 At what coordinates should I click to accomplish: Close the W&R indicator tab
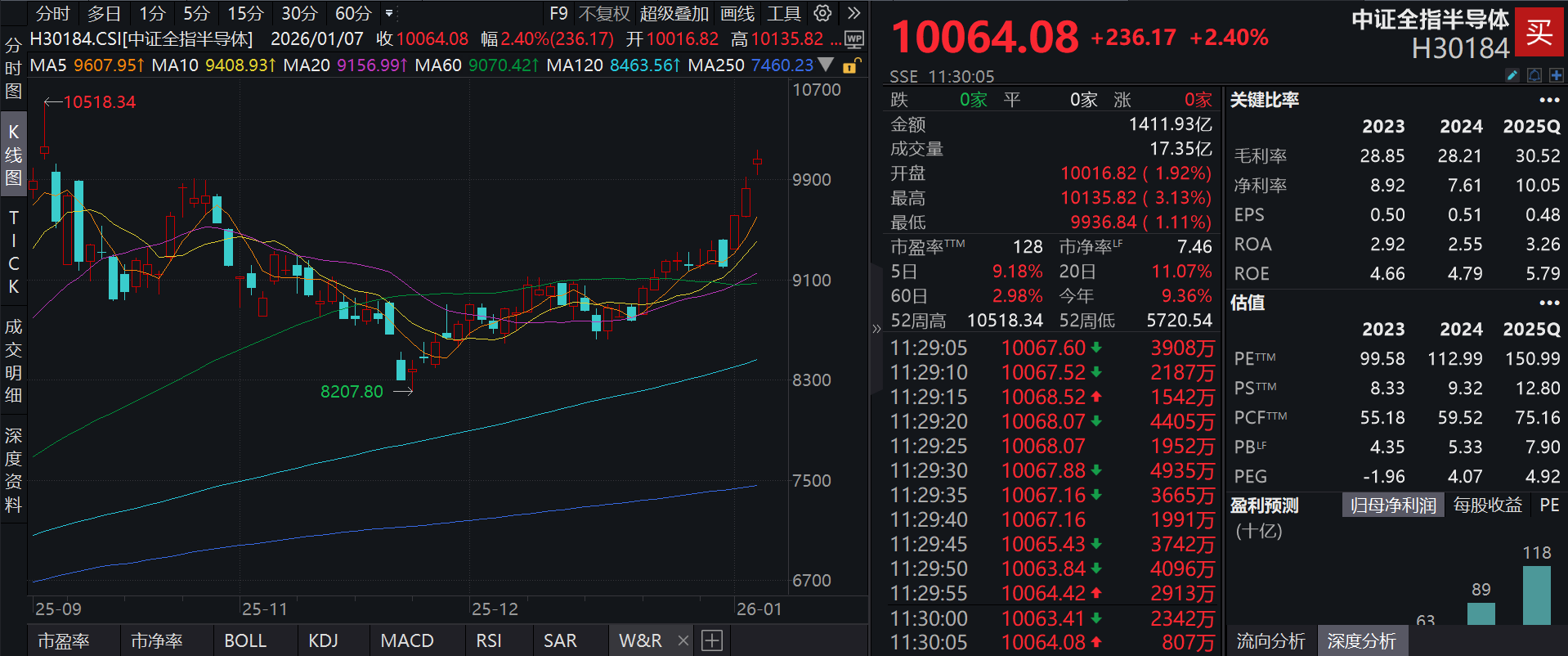pyautogui.click(x=683, y=640)
